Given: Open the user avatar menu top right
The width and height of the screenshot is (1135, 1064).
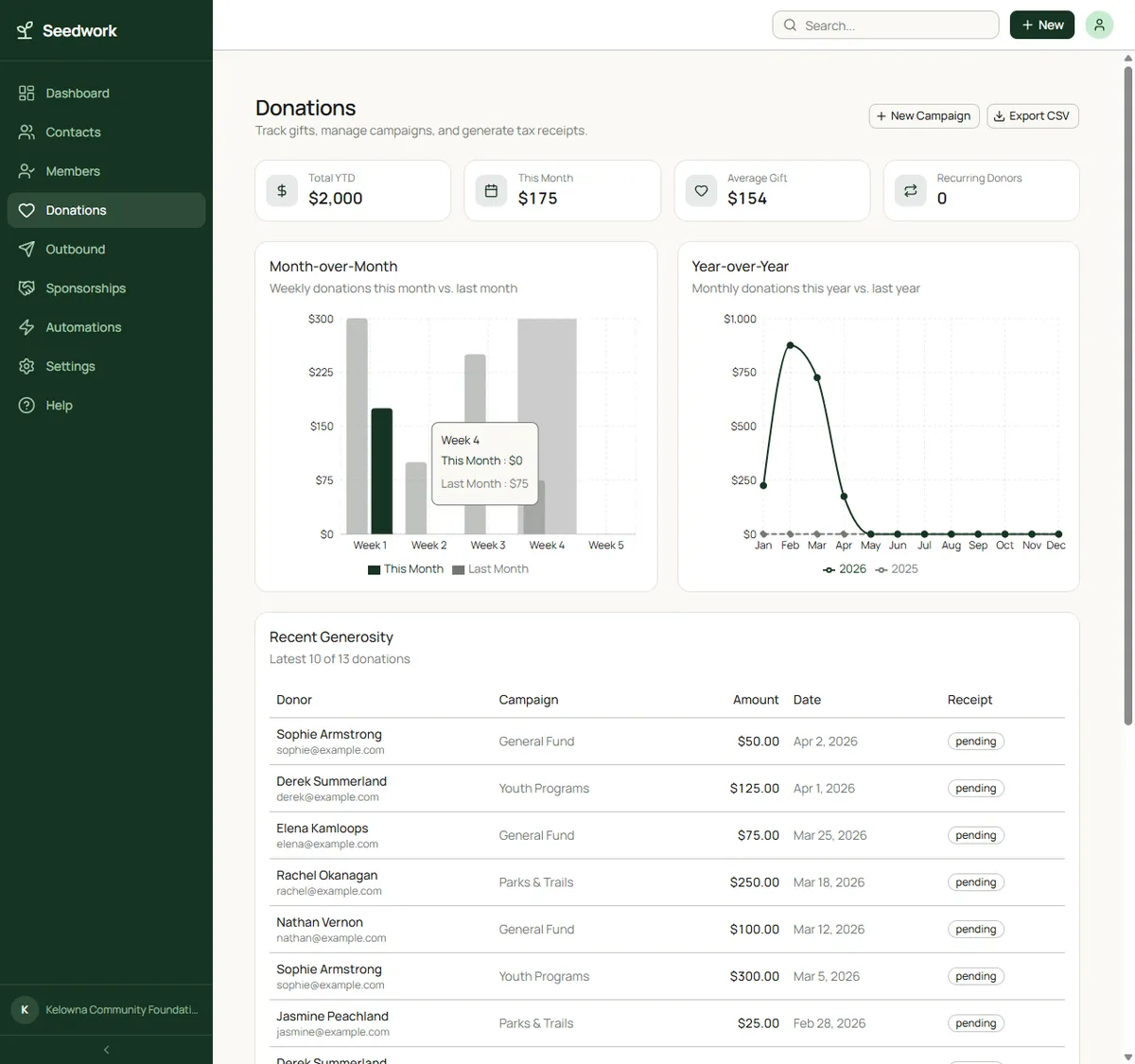Looking at the screenshot, I should click(x=1098, y=25).
